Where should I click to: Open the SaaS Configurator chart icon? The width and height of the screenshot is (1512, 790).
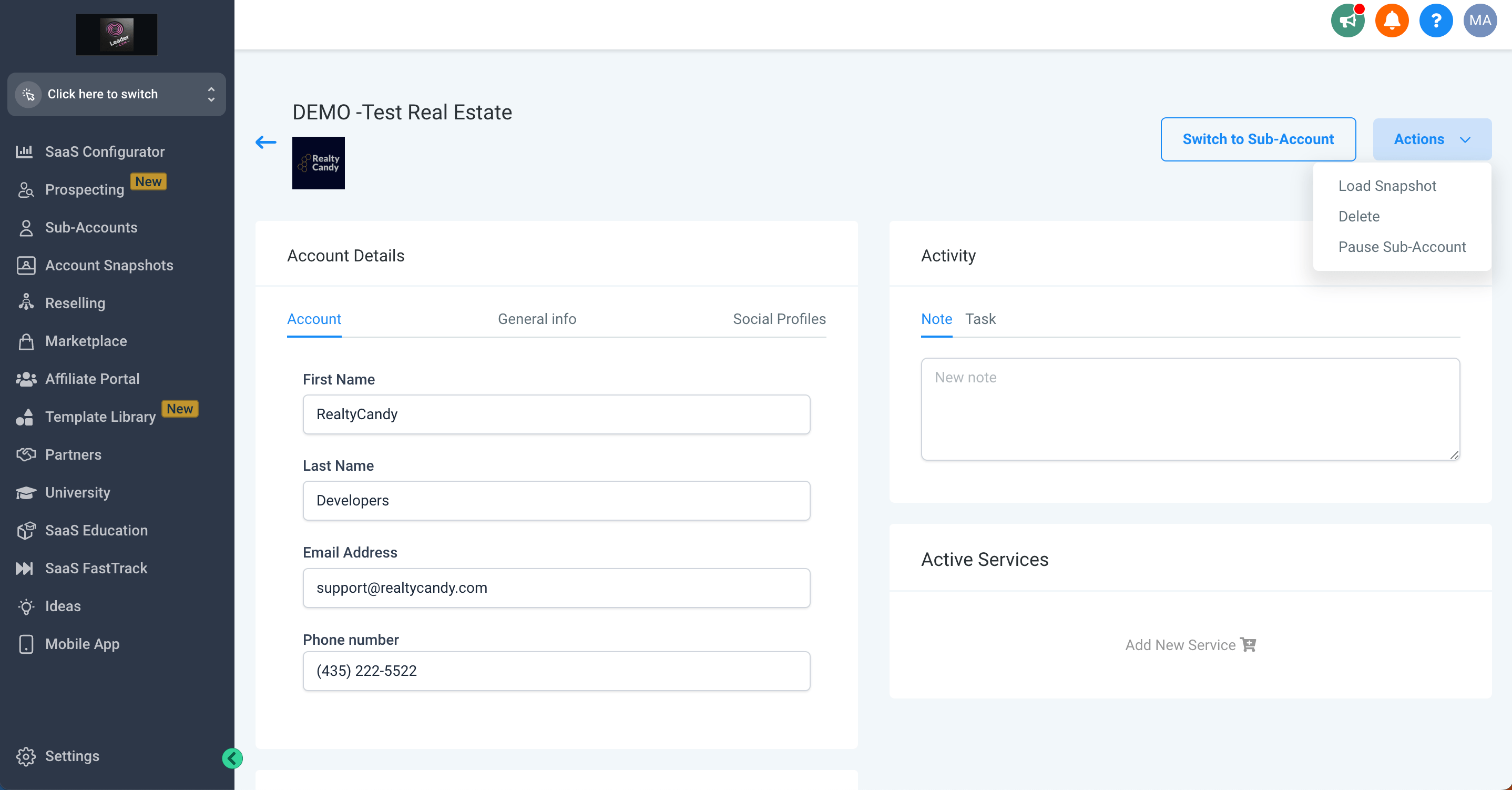pyautogui.click(x=25, y=151)
